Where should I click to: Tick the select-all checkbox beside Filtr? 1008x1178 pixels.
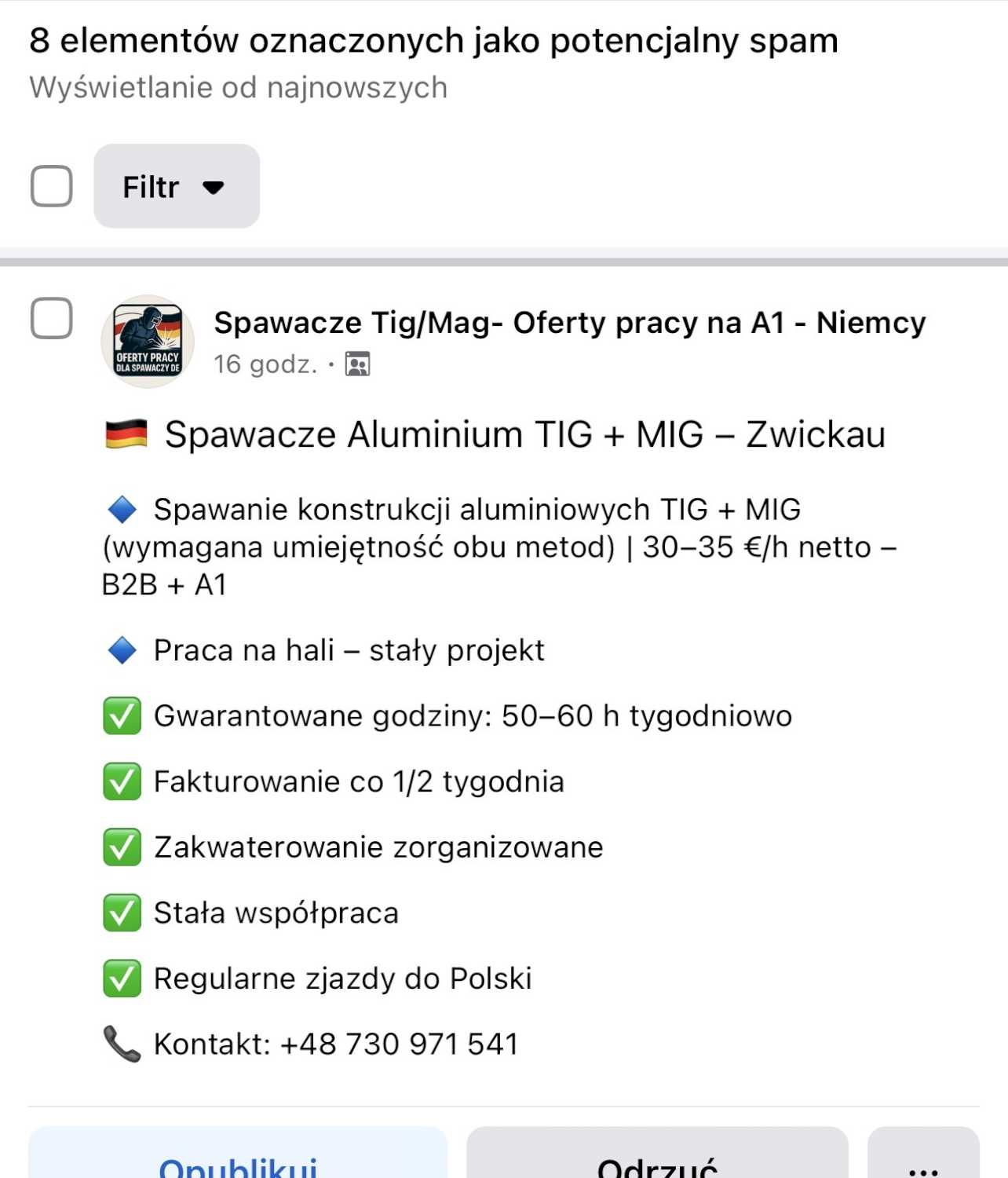(52, 186)
